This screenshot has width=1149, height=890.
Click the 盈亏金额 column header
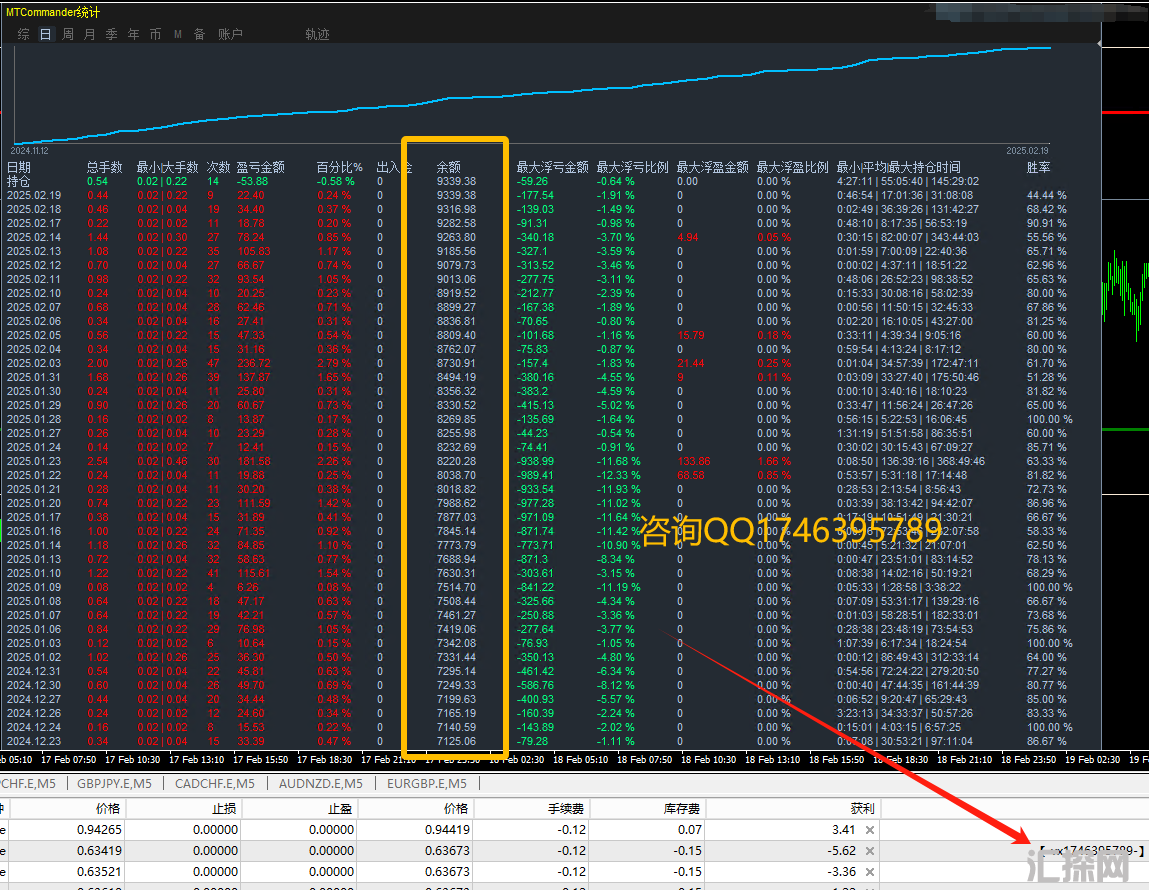tap(261, 168)
